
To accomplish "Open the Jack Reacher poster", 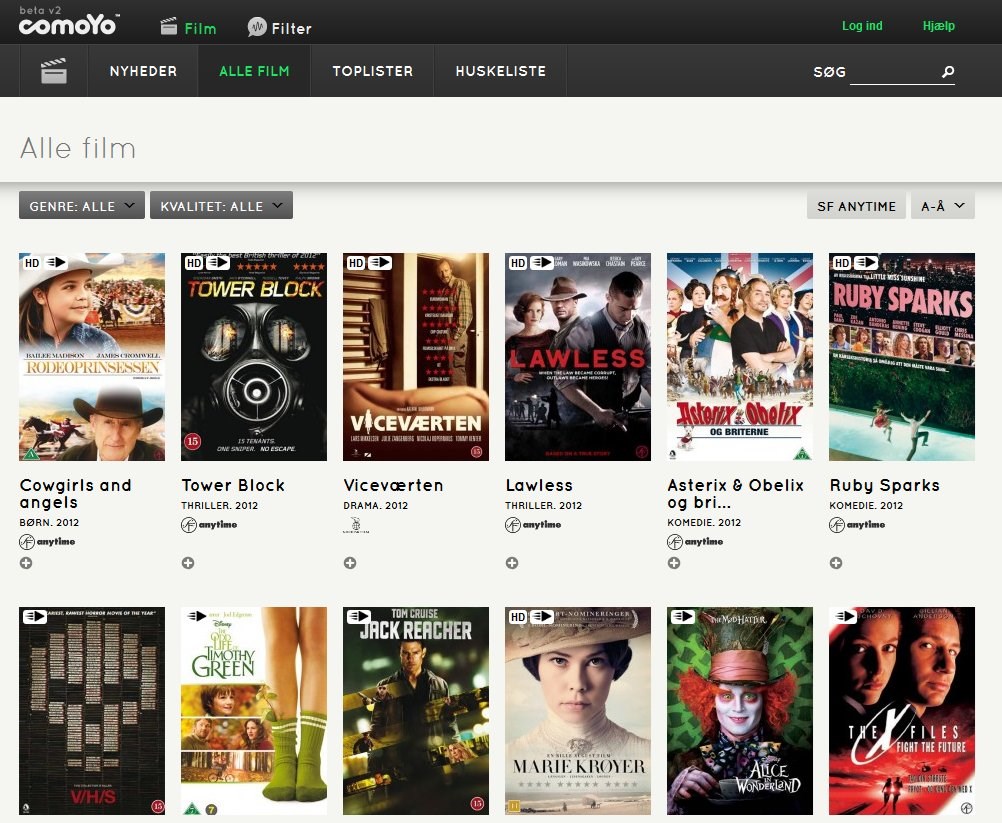I will [x=416, y=711].
